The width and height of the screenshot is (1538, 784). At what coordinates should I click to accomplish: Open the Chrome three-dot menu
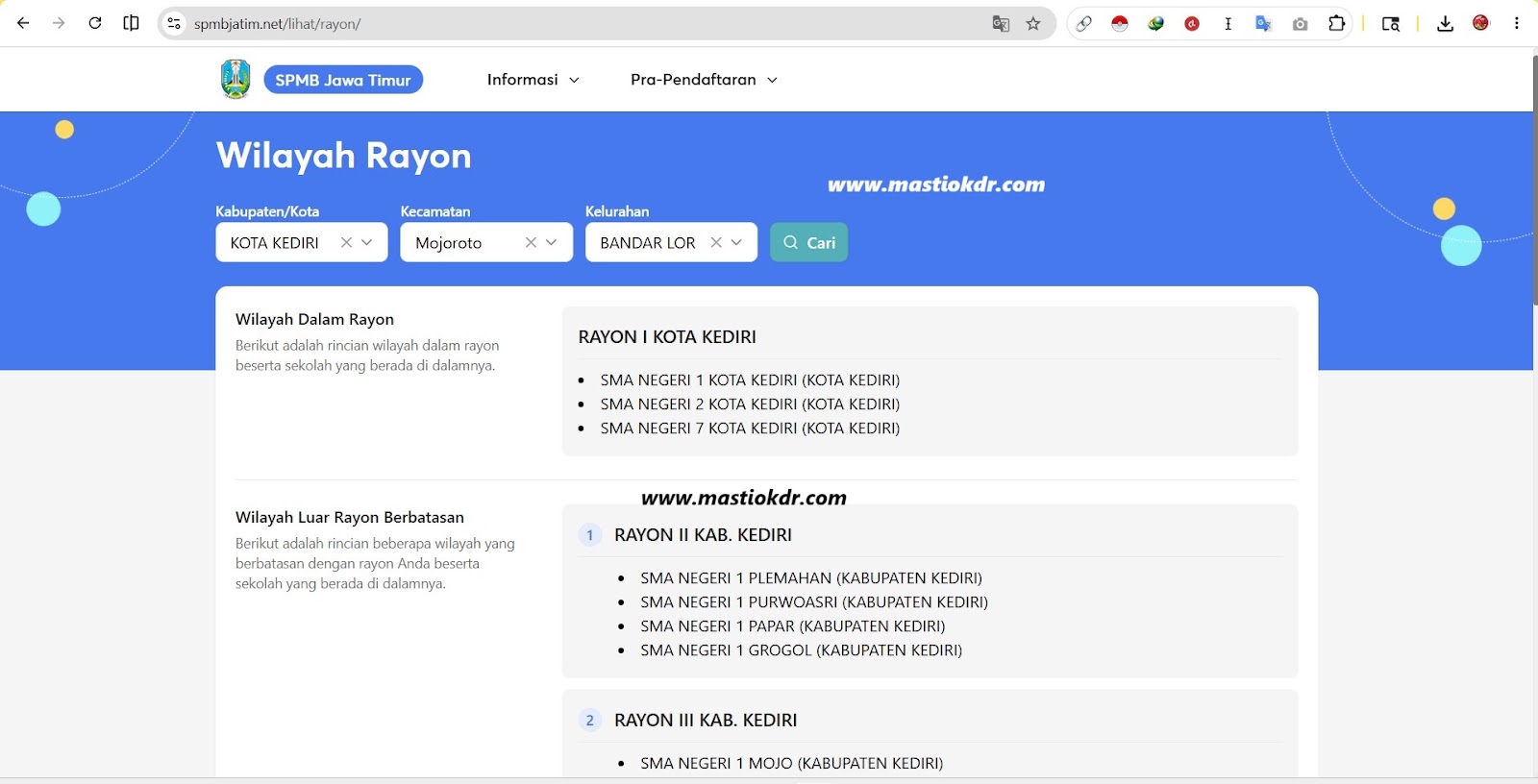click(x=1517, y=23)
